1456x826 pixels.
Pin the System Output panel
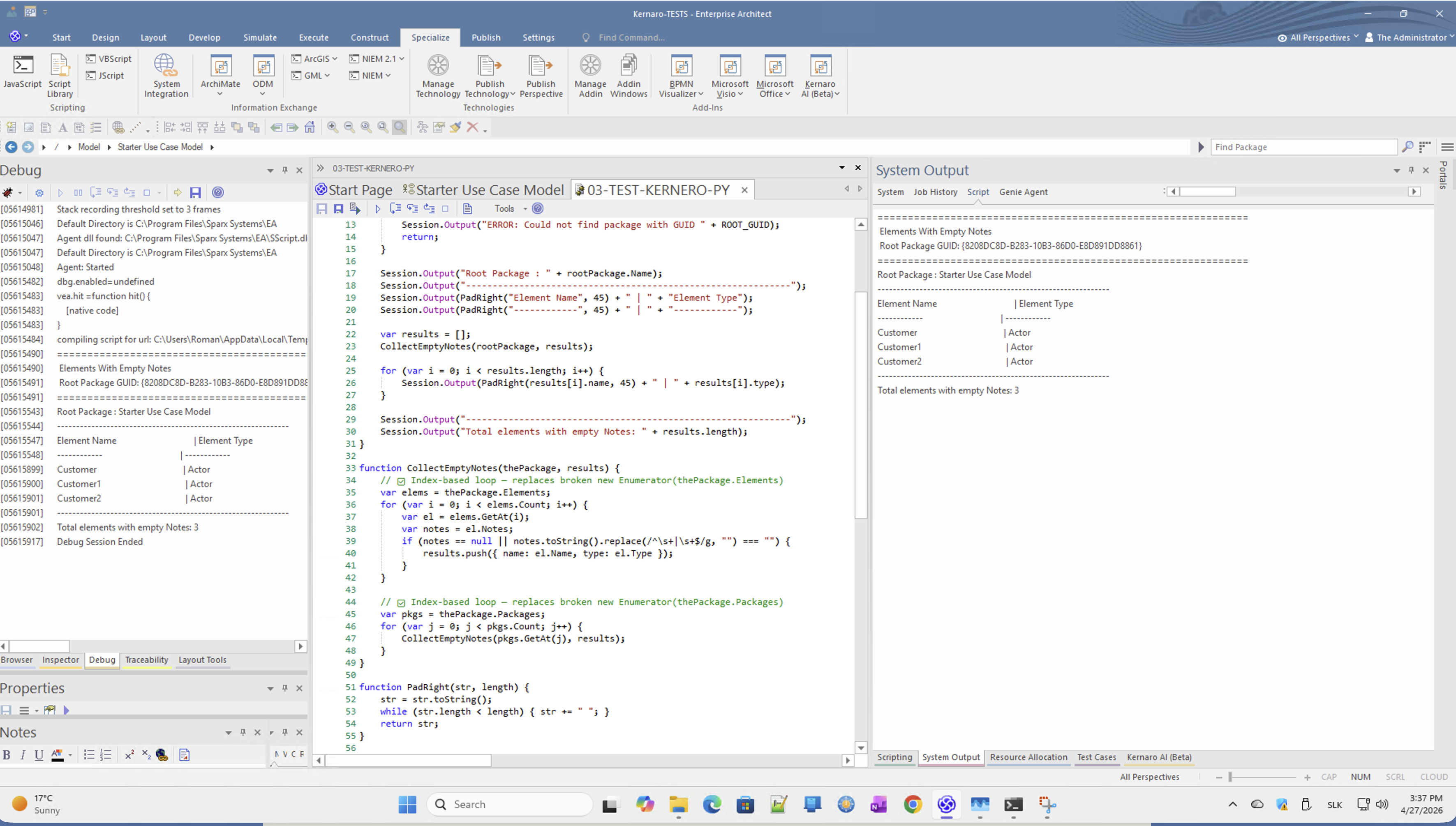[x=1411, y=170]
